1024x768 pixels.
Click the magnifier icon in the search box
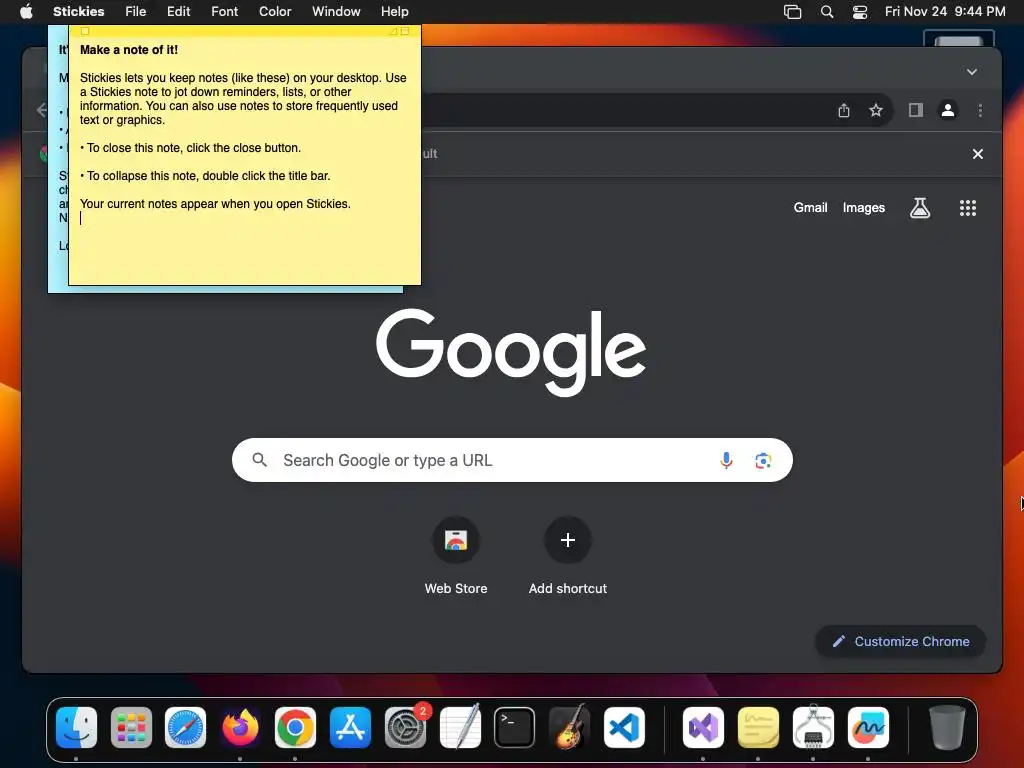[259, 460]
